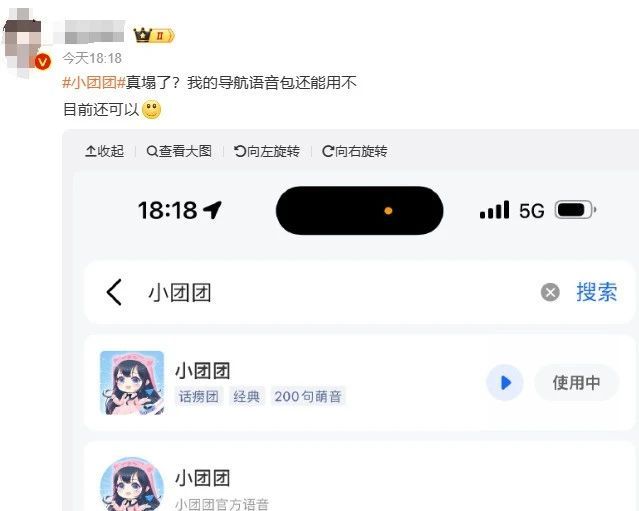Tap the blue 搜索 search button
This screenshot has width=639, height=511.
(x=597, y=292)
